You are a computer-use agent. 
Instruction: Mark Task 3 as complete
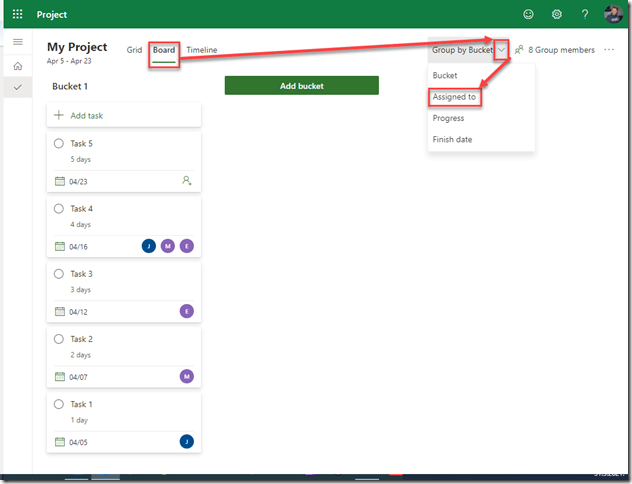tap(59, 274)
